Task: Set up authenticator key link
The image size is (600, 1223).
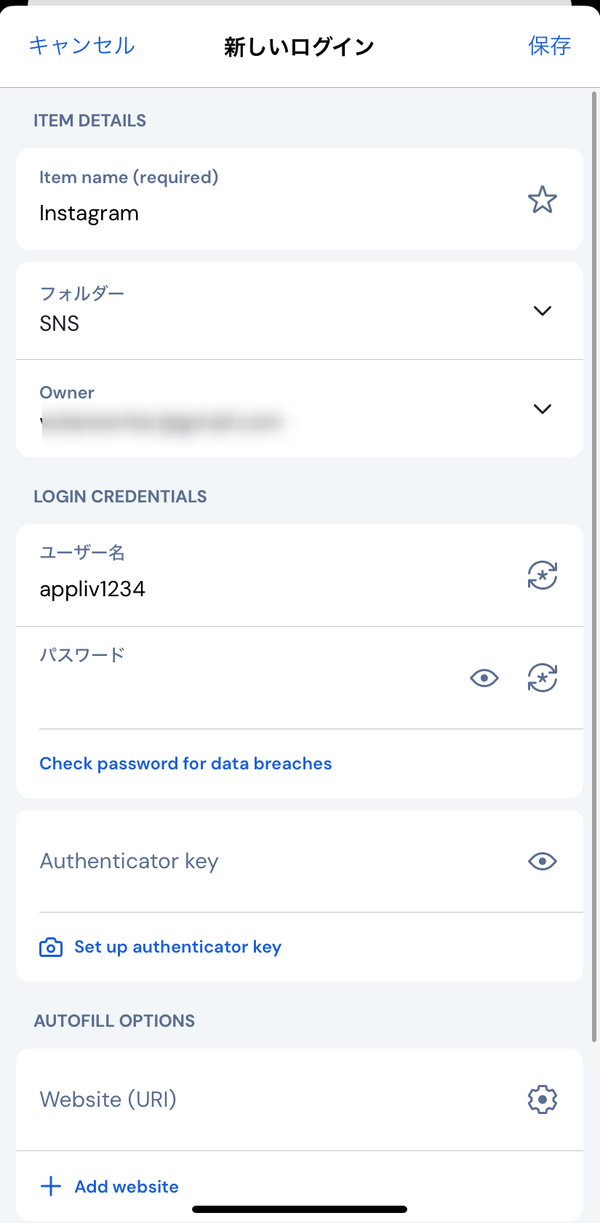Action: click(x=178, y=947)
